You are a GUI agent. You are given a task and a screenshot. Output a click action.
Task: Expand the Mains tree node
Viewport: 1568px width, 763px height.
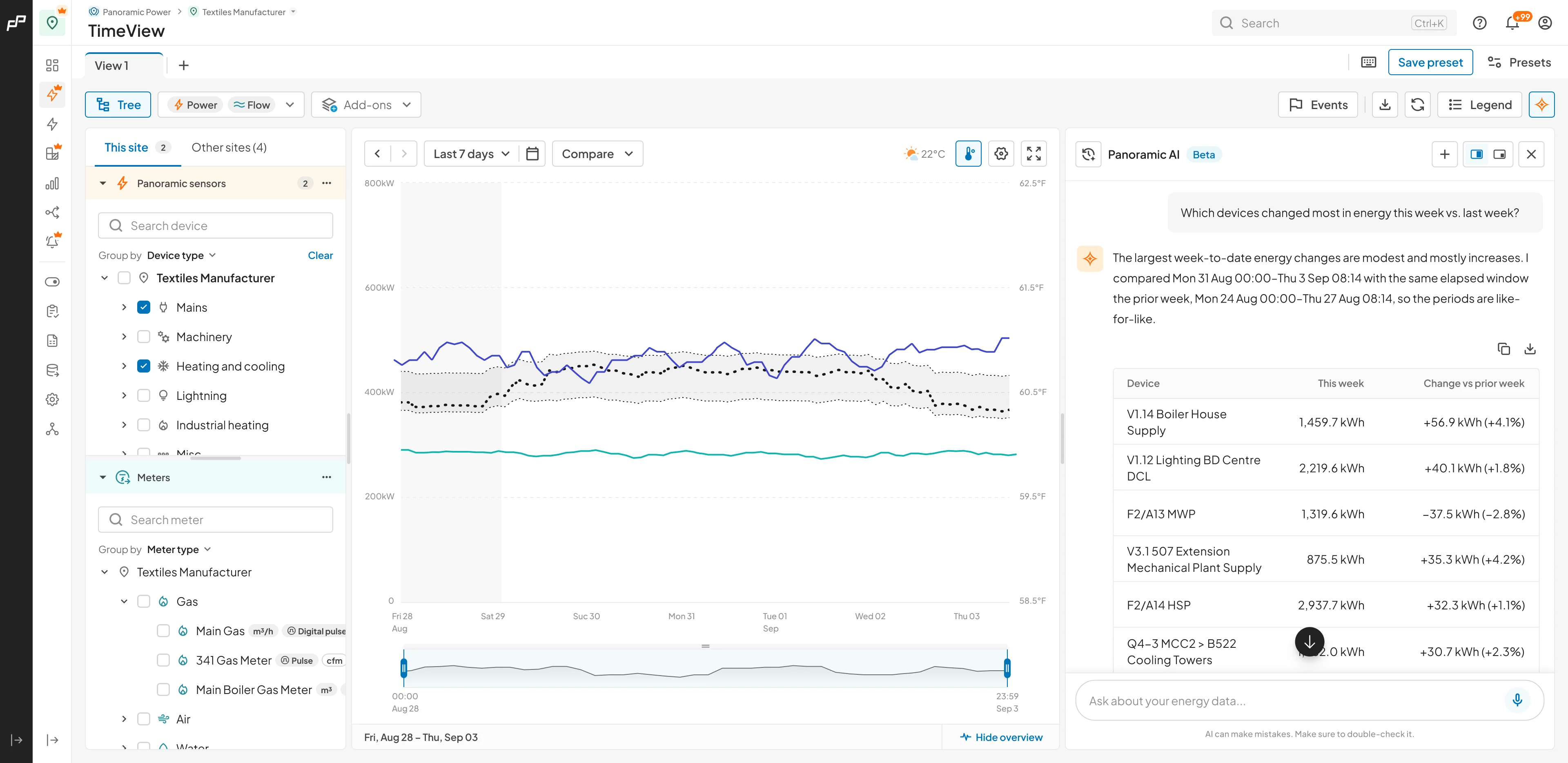point(124,308)
